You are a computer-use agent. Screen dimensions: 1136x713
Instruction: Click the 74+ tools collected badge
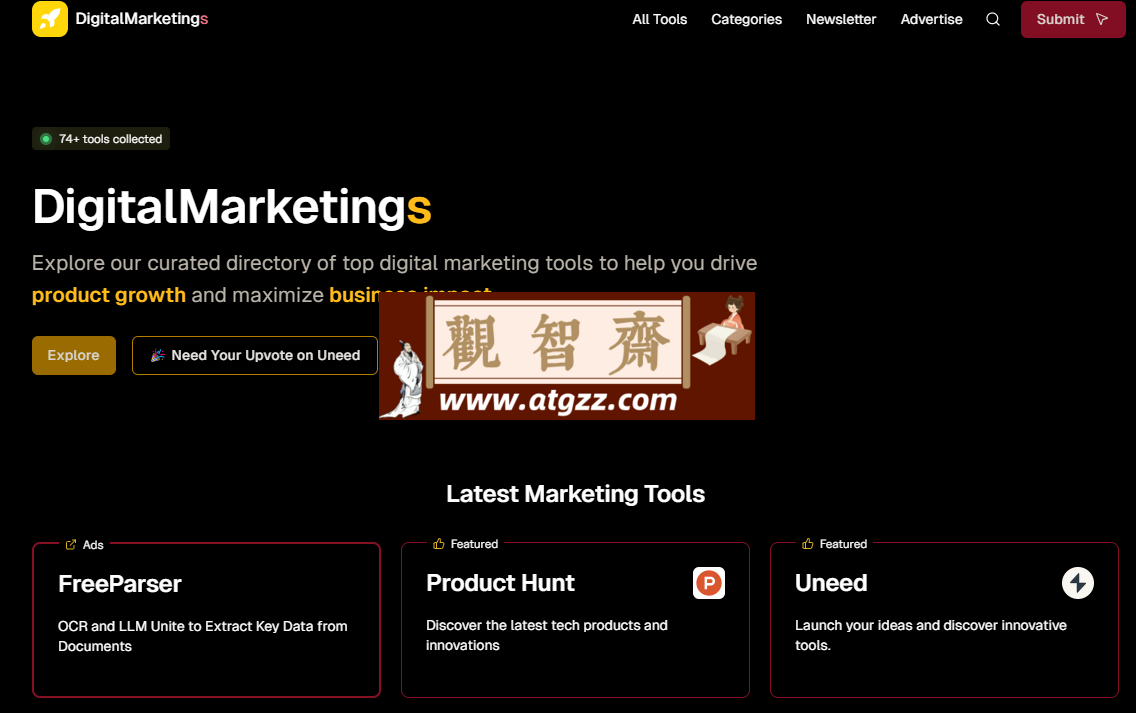(101, 138)
